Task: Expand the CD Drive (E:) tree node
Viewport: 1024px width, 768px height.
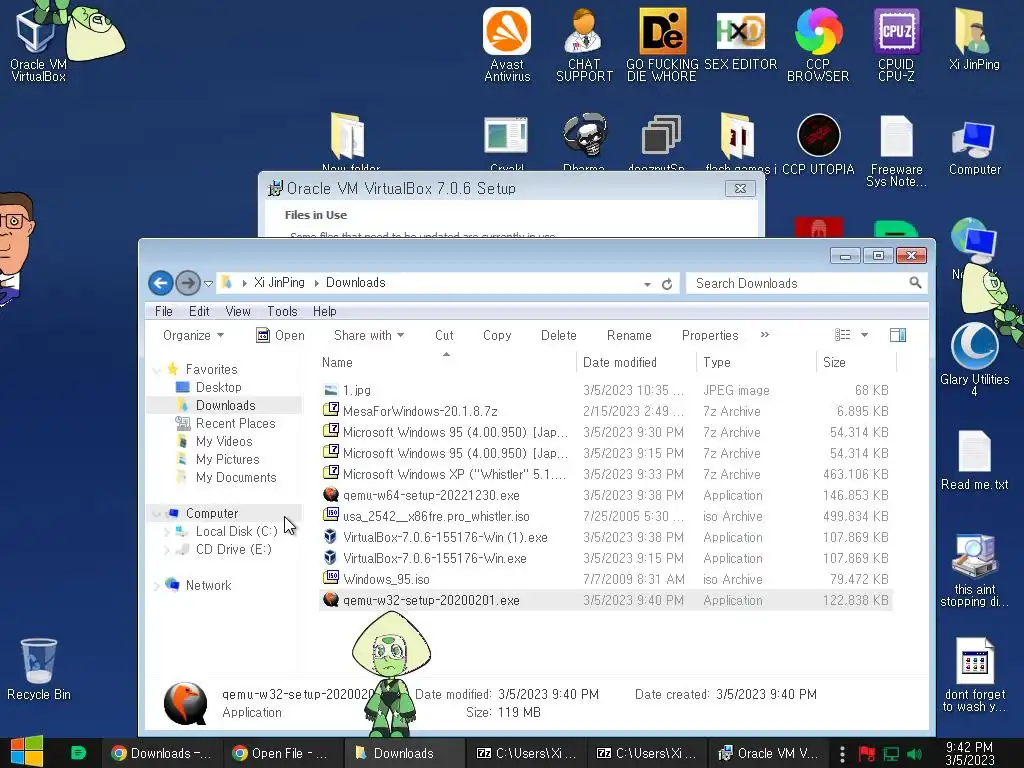Action: (x=167, y=550)
